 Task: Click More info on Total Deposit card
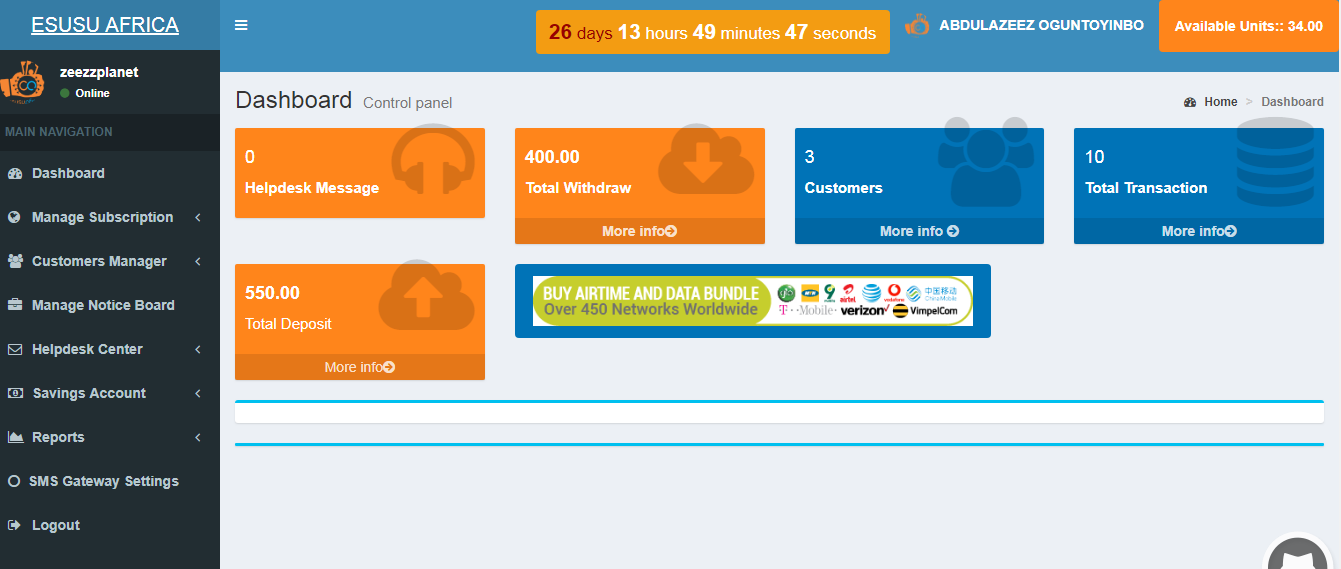click(x=360, y=367)
